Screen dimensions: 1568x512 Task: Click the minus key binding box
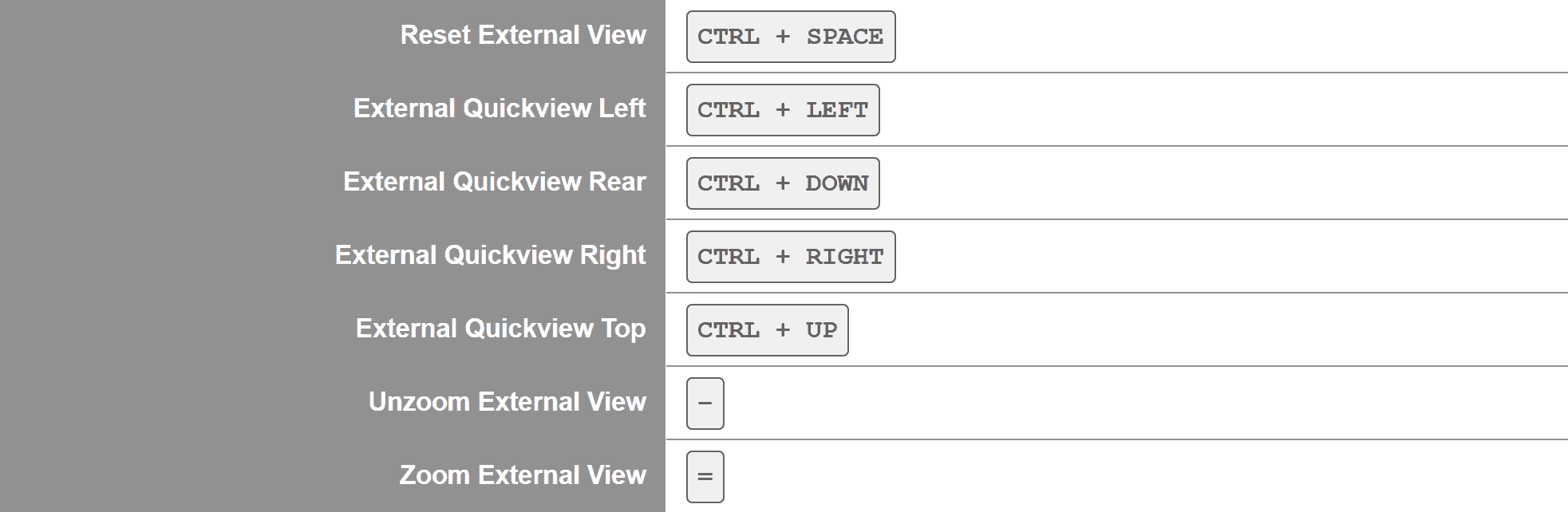(705, 404)
